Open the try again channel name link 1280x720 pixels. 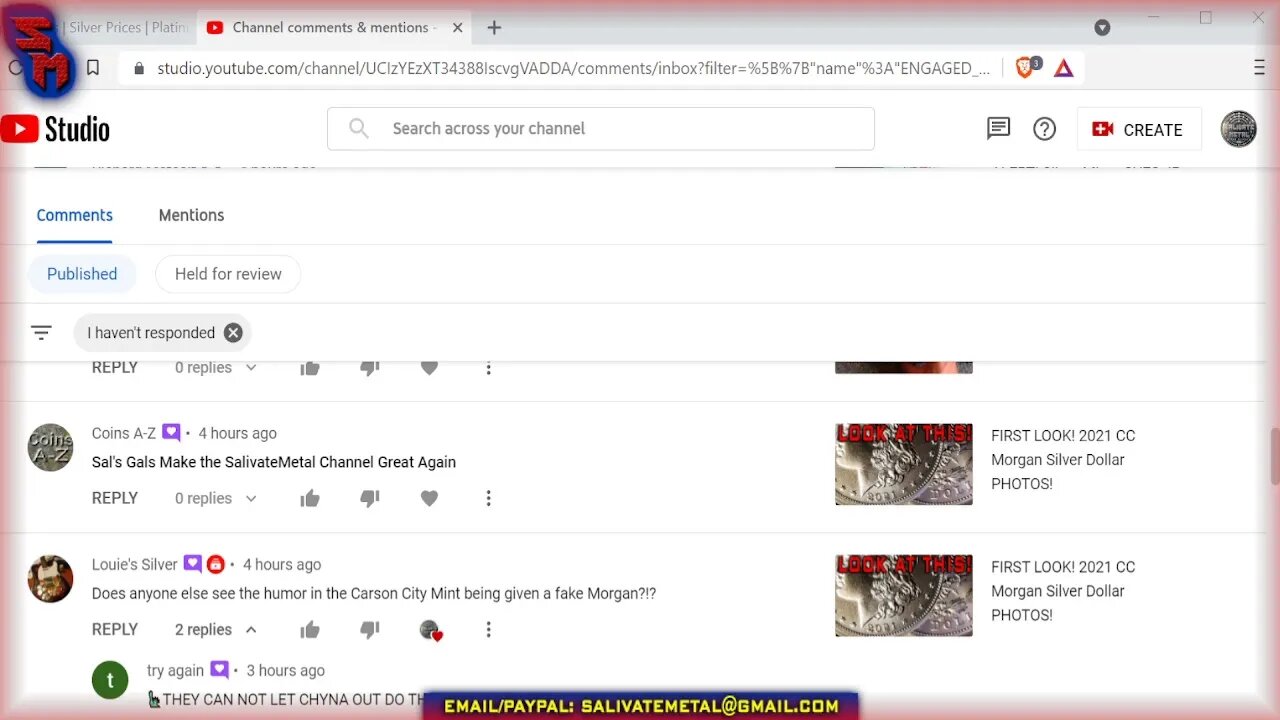coord(175,670)
